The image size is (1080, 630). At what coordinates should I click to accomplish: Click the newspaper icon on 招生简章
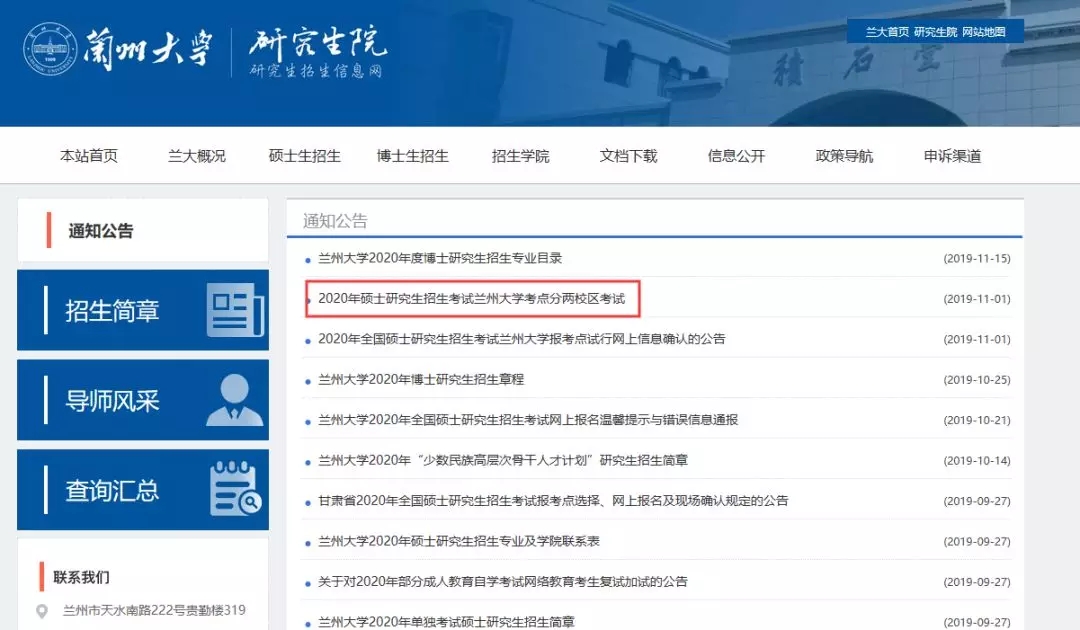[235, 310]
